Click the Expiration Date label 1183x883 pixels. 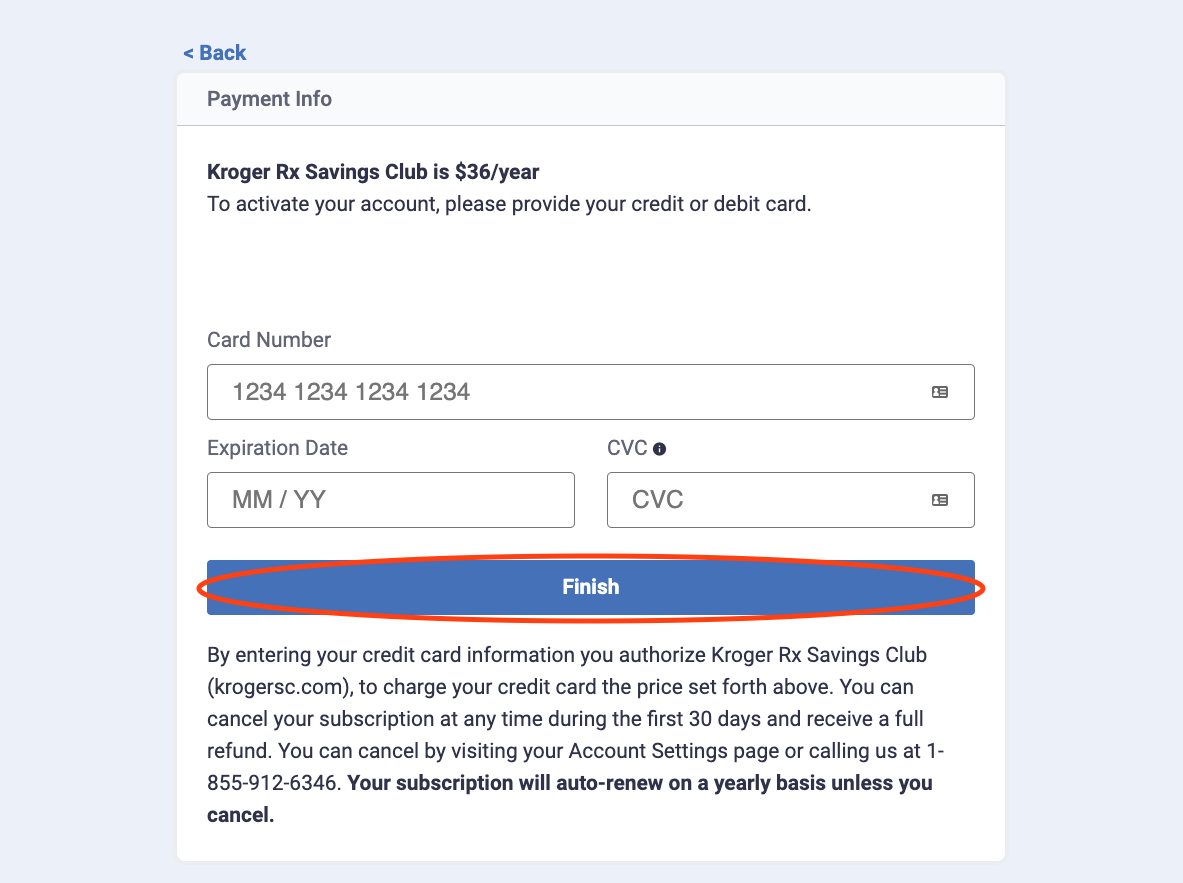click(x=277, y=448)
